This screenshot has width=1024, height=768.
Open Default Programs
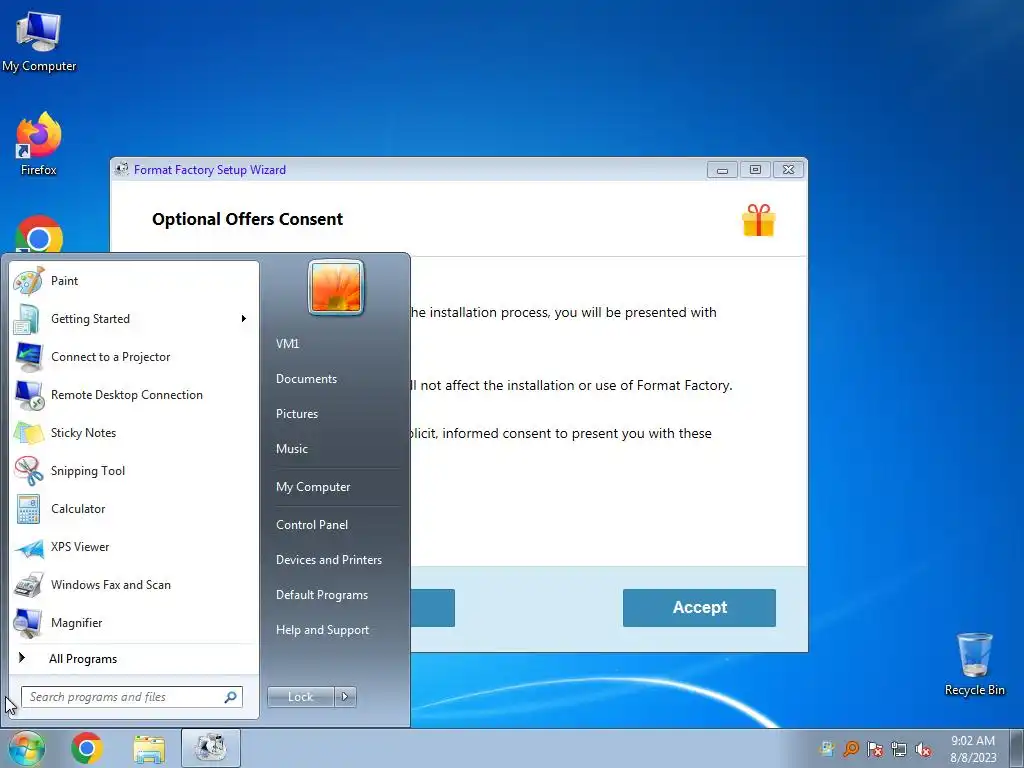coord(321,595)
